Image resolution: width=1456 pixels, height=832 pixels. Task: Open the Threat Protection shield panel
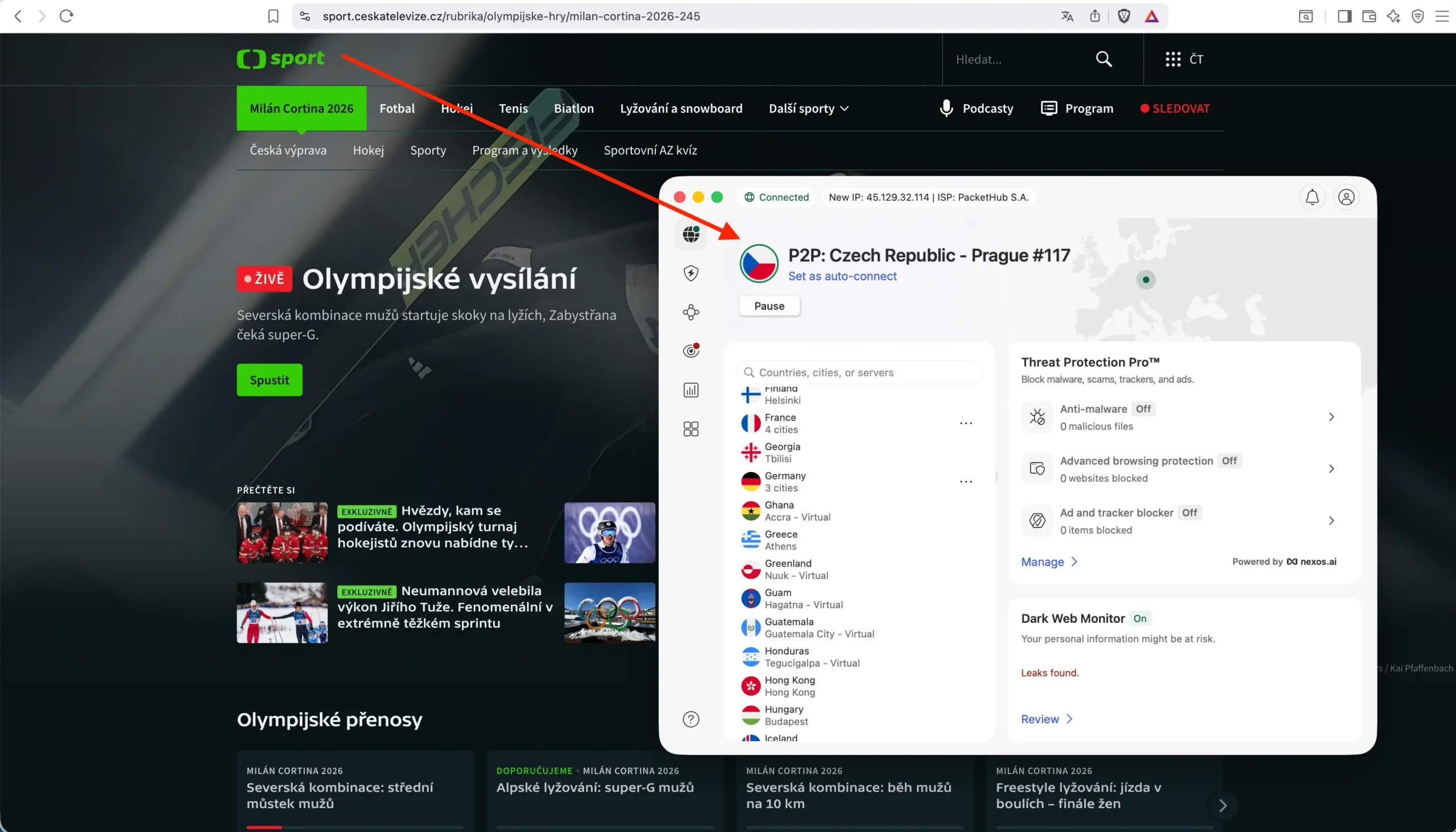[691, 273]
